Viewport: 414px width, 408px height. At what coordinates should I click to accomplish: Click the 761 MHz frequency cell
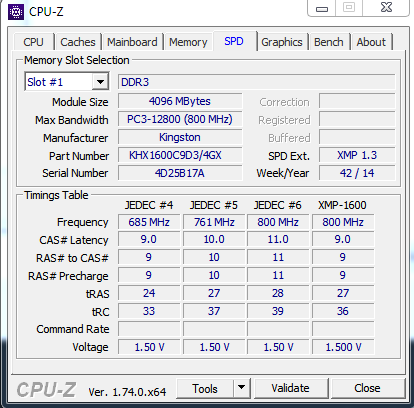[x=214, y=222]
